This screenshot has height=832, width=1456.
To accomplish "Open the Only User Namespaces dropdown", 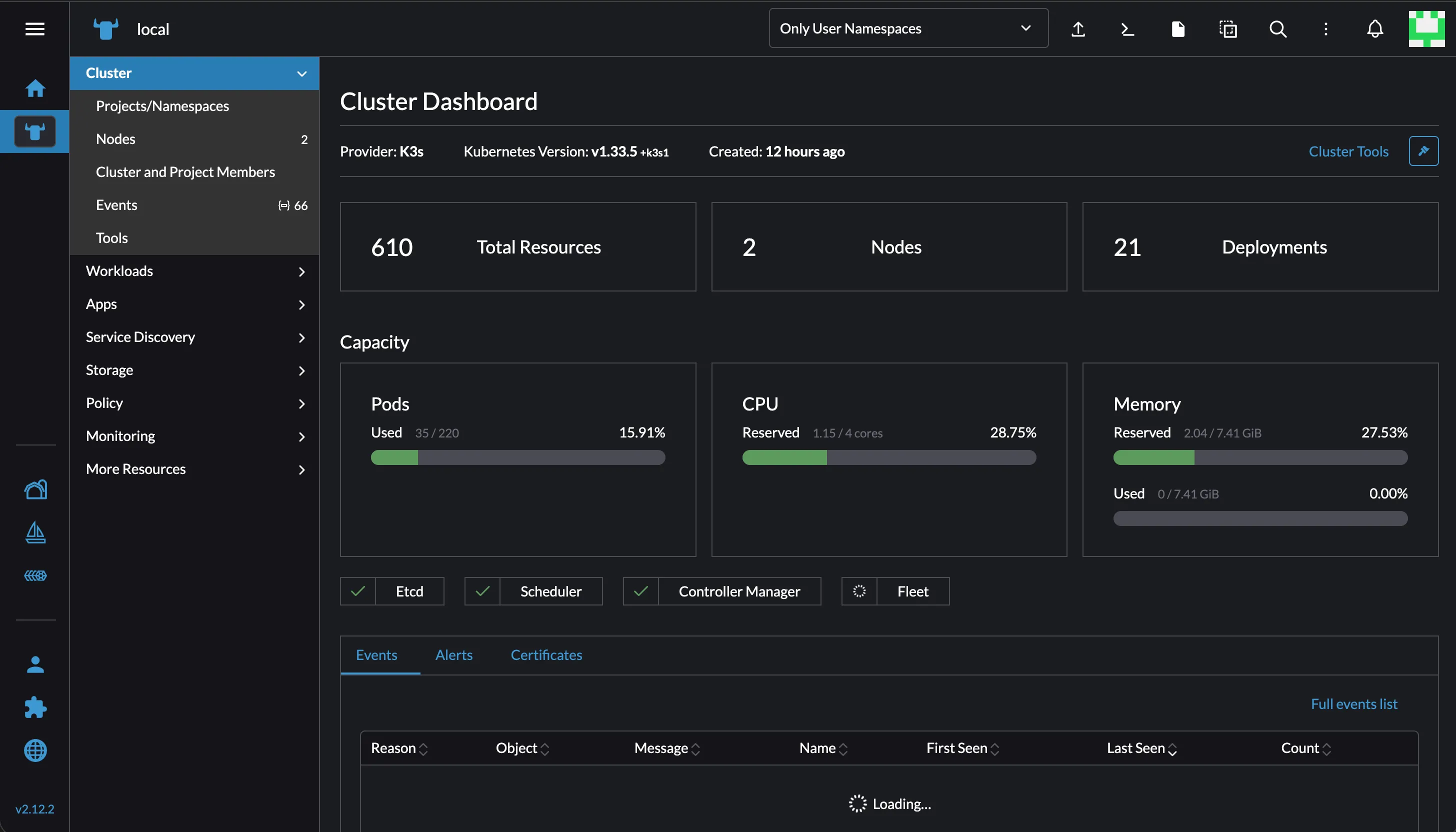I will (x=908, y=28).
